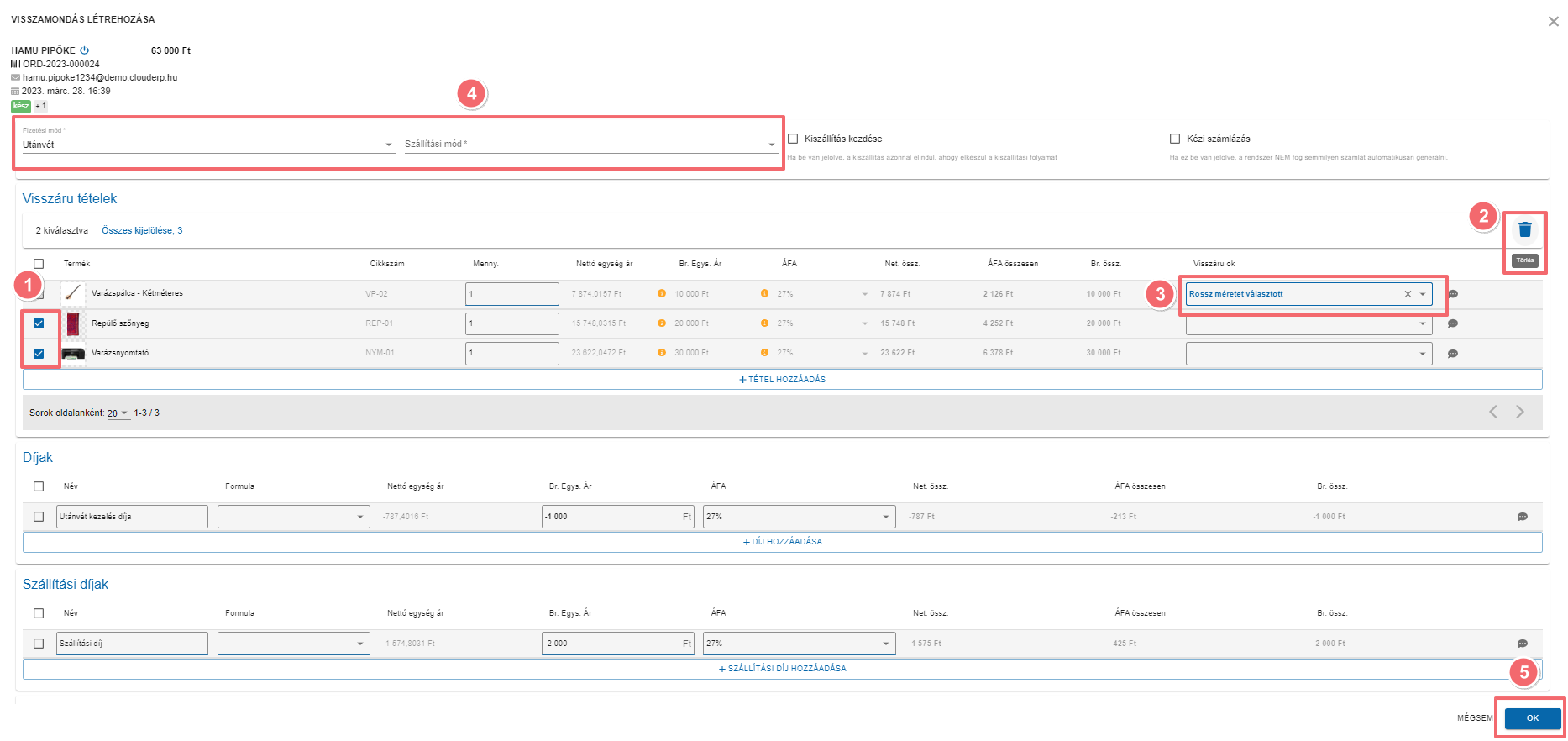Click the OK button
1568x741 pixels.
(1532, 718)
